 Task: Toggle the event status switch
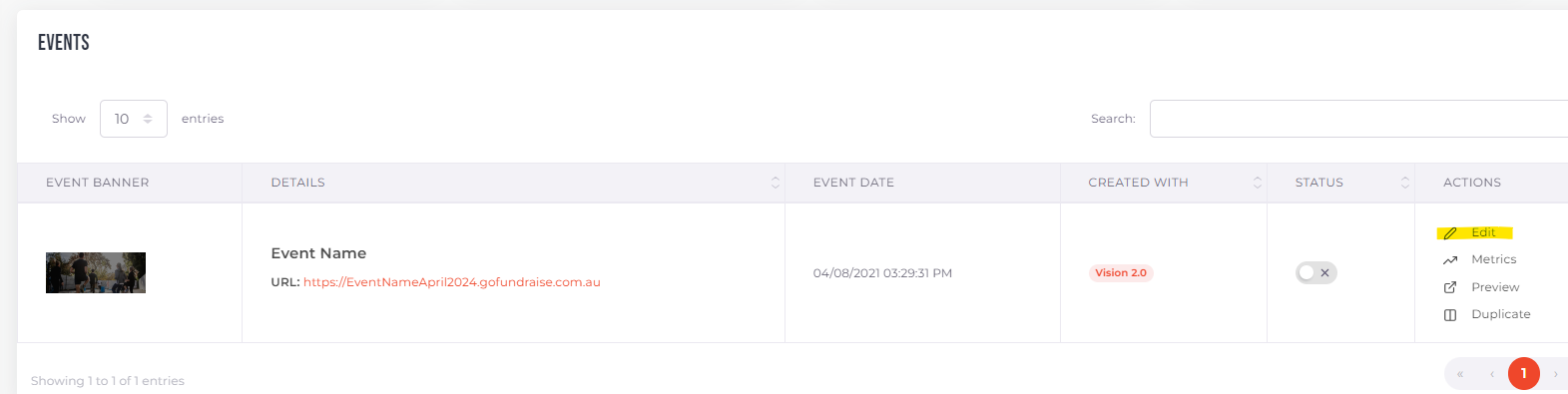[x=1315, y=272]
